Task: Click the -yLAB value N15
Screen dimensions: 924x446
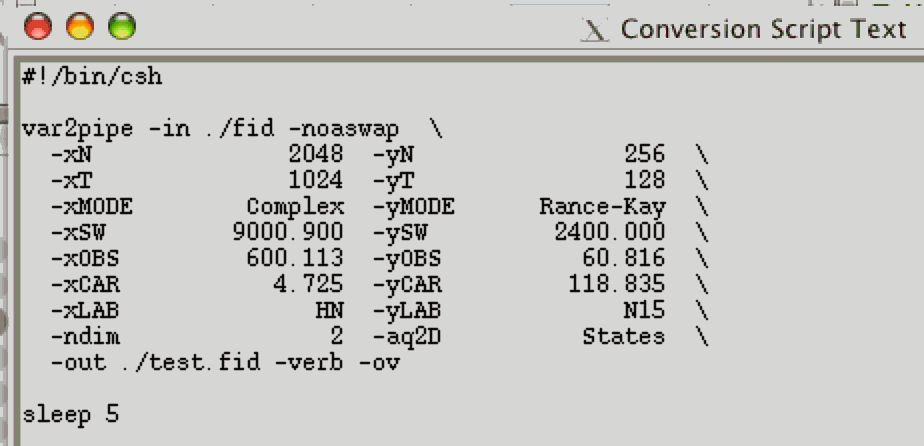Action: pyautogui.click(x=644, y=311)
